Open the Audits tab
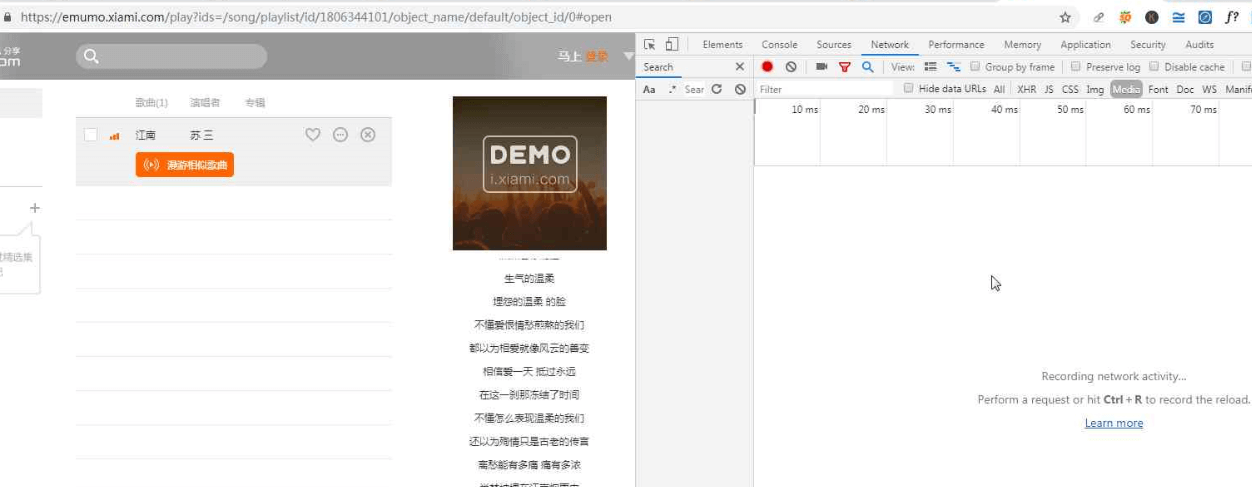The width and height of the screenshot is (1252, 487). 1199,44
